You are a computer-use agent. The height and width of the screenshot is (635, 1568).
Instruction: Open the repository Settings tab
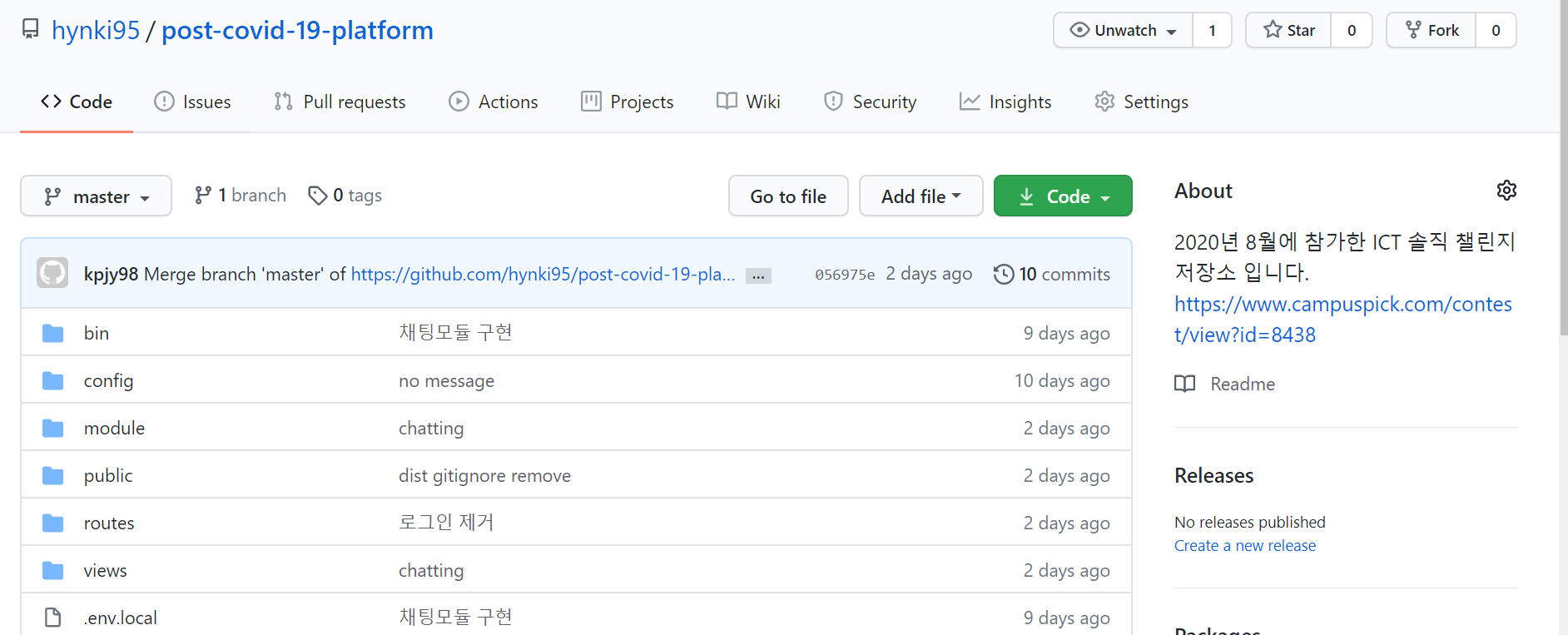pyautogui.click(x=1141, y=102)
